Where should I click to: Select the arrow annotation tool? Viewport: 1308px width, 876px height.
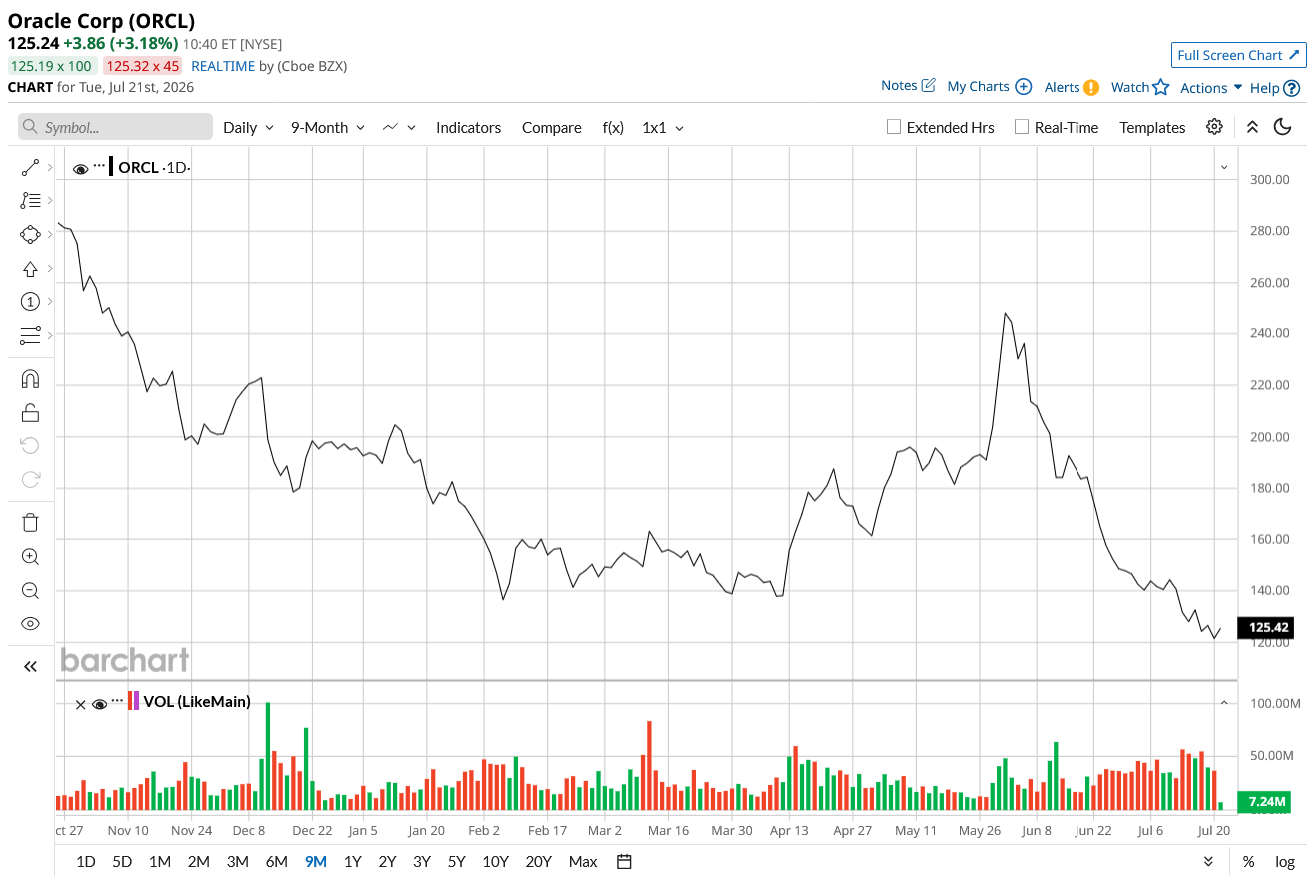click(x=30, y=269)
